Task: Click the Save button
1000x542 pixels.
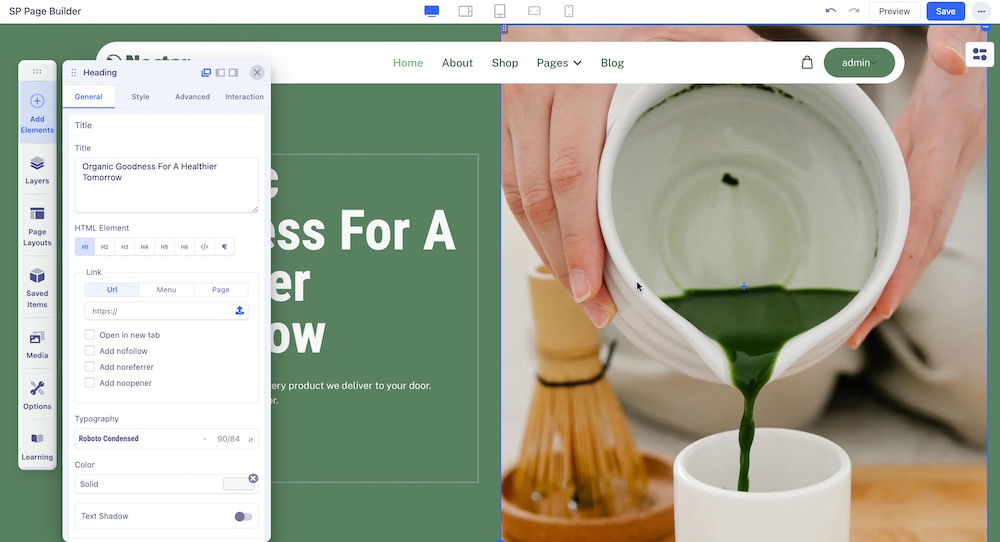Action: [945, 11]
